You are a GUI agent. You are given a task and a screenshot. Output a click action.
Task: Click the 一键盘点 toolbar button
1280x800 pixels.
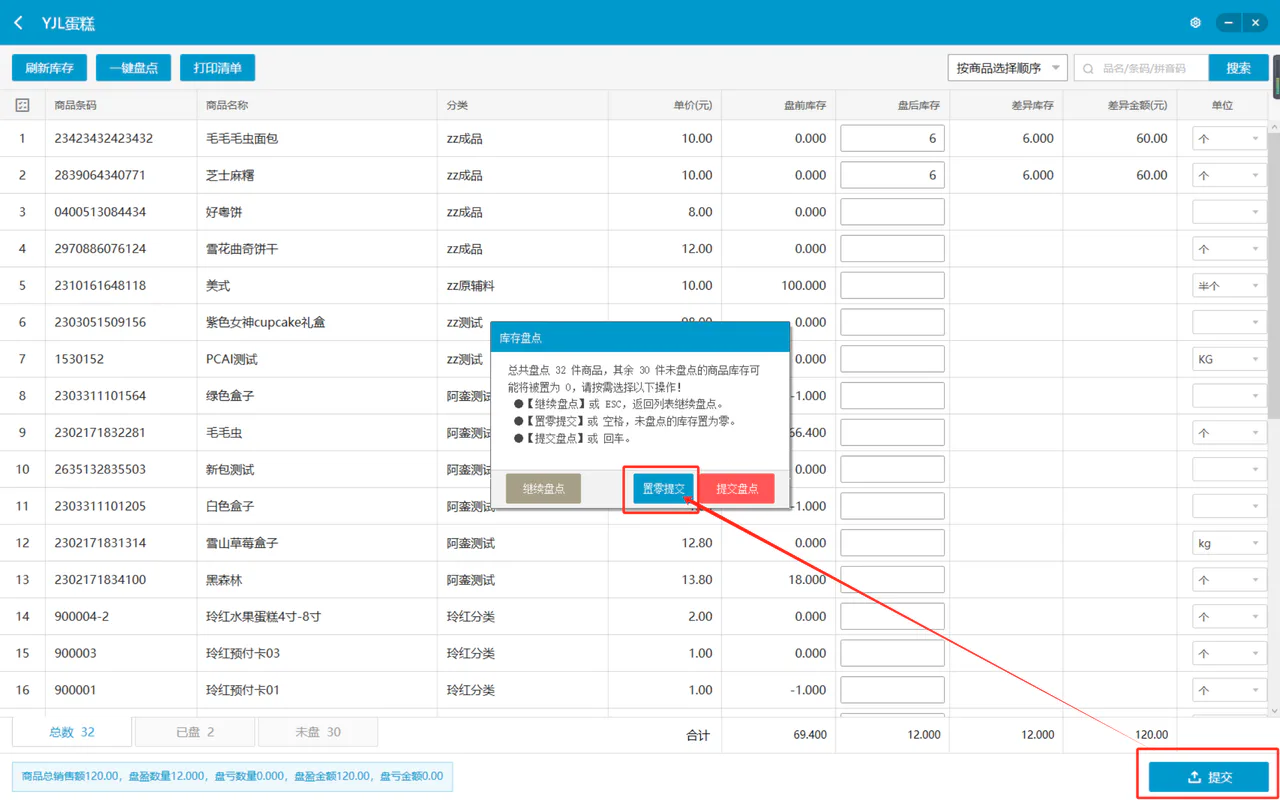click(x=134, y=68)
